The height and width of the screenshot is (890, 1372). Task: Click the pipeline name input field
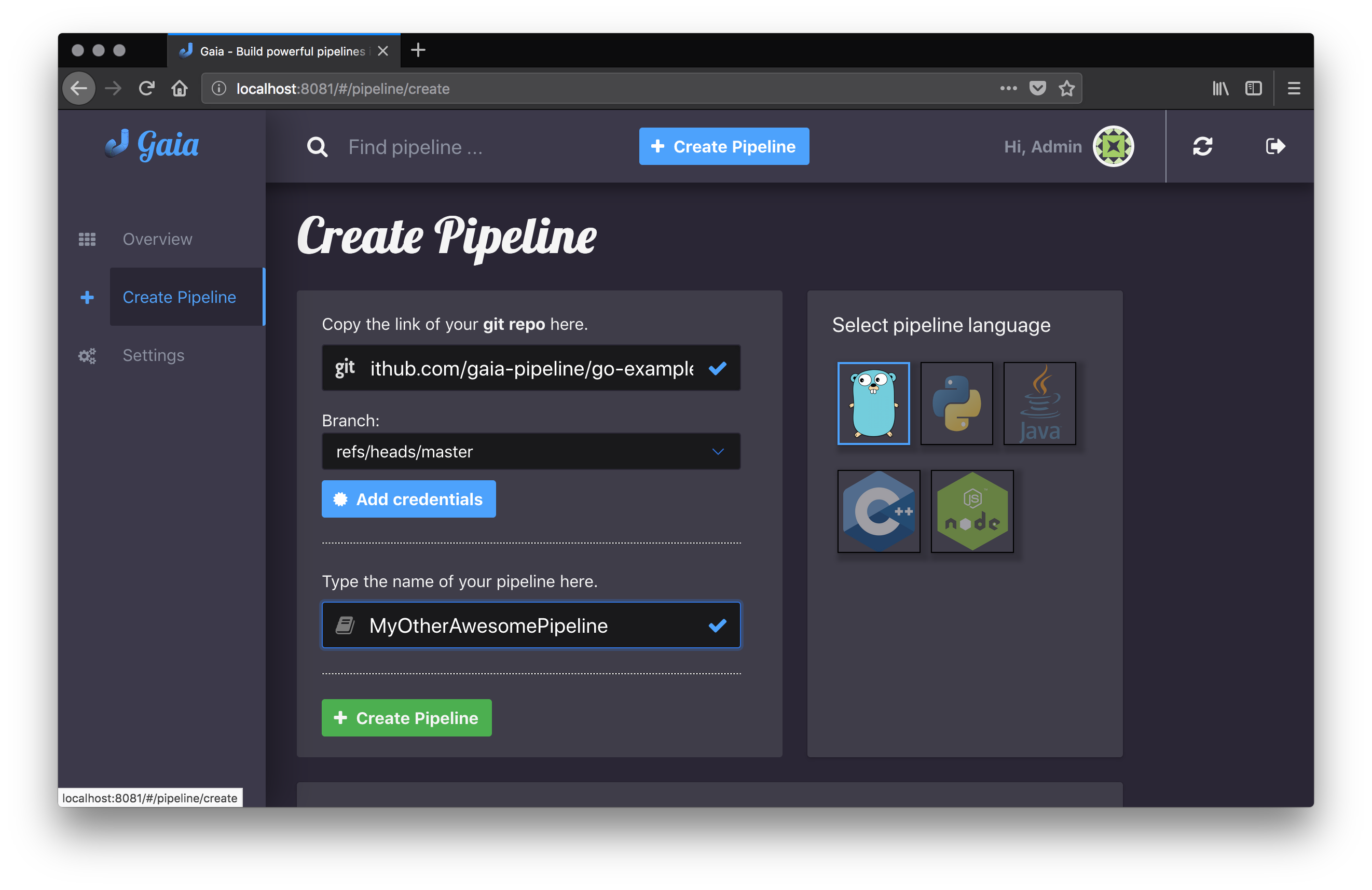click(x=530, y=625)
